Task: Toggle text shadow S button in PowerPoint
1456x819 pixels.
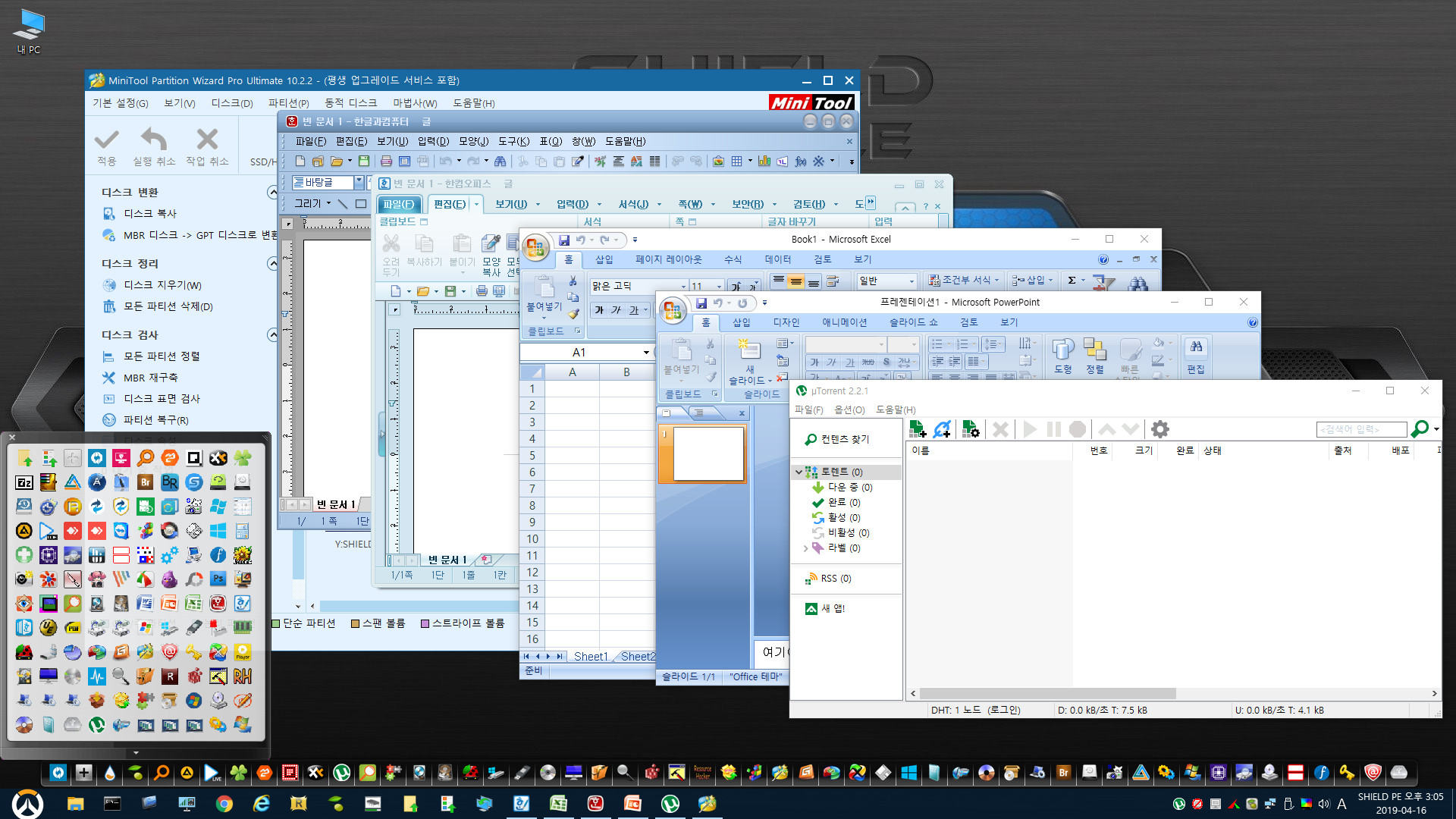Action: (x=886, y=362)
